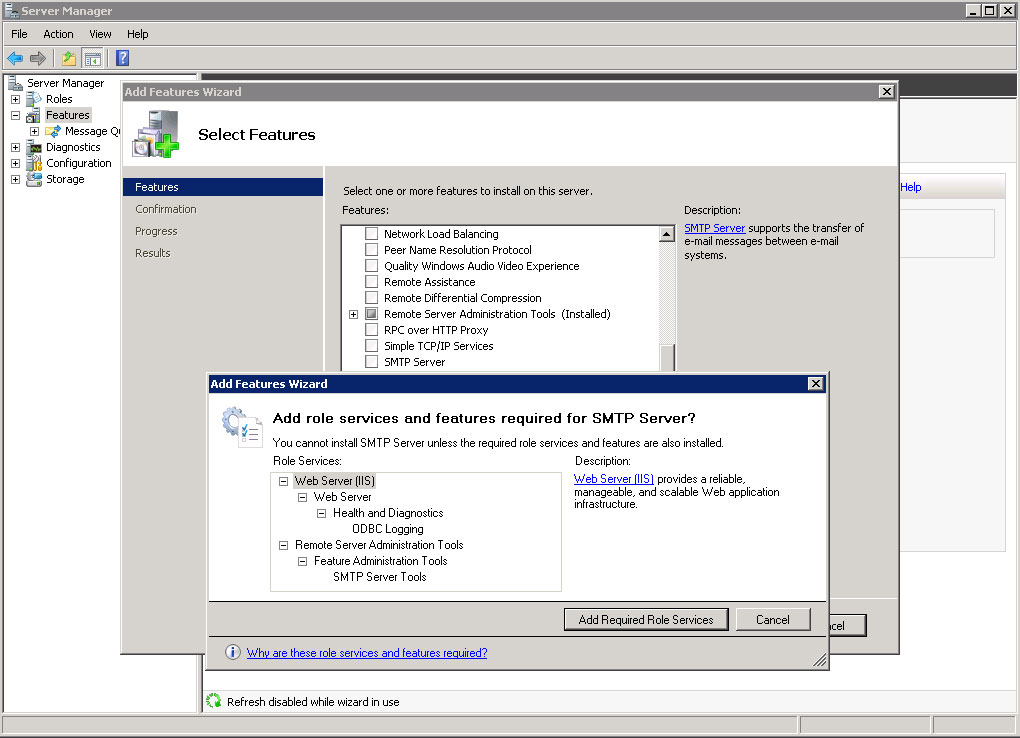
Task: Collapse Feature Administration Tools node
Action: [x=302, y=561]
